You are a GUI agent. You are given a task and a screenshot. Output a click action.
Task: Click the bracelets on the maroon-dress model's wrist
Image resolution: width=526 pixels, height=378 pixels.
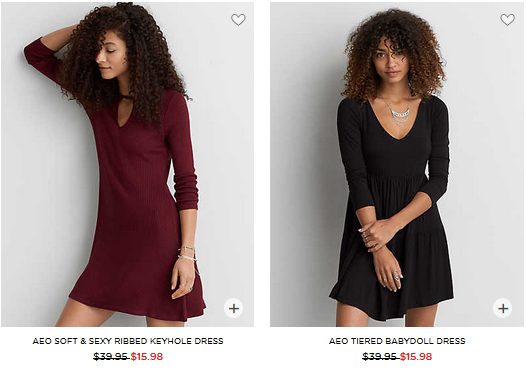click(187, 254)
